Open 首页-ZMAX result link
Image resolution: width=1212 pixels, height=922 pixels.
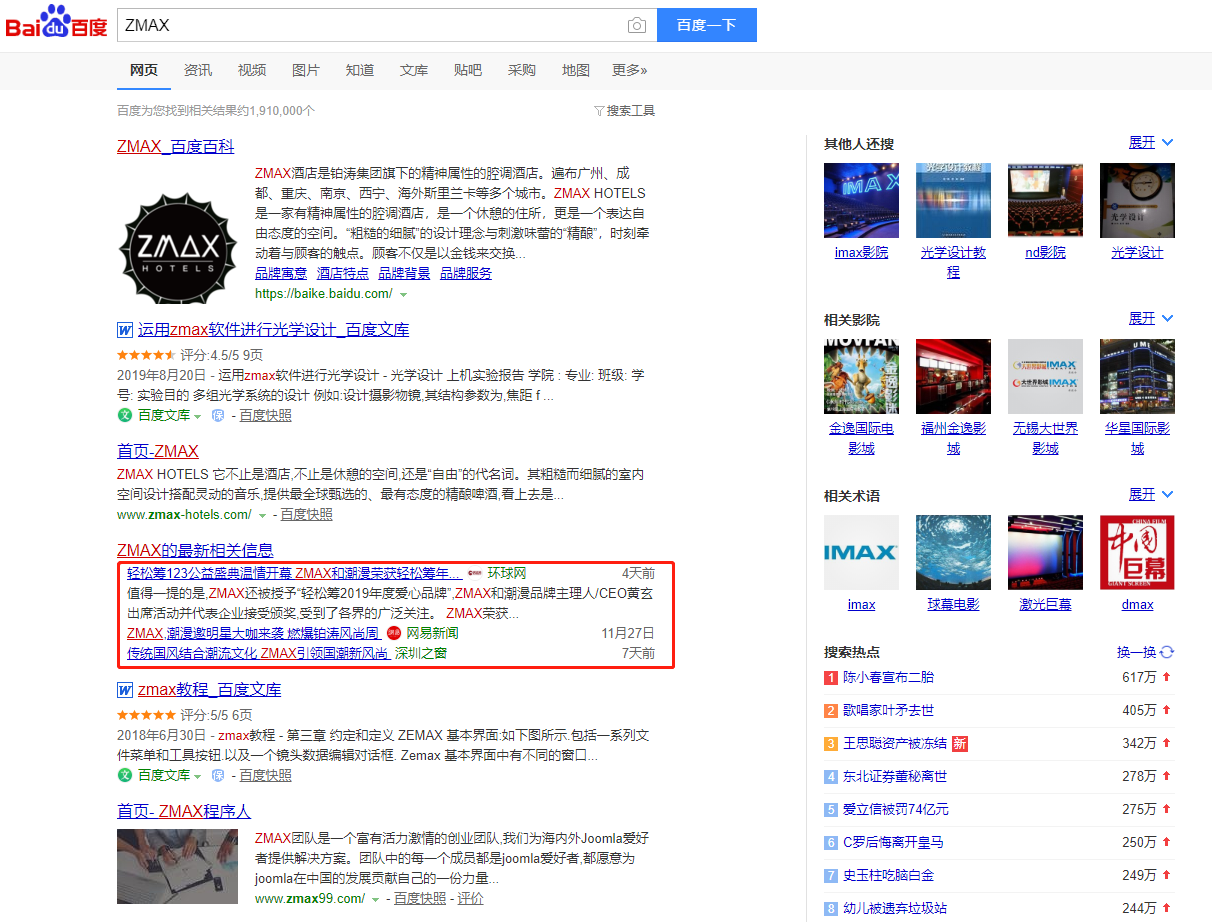point(158,451)
